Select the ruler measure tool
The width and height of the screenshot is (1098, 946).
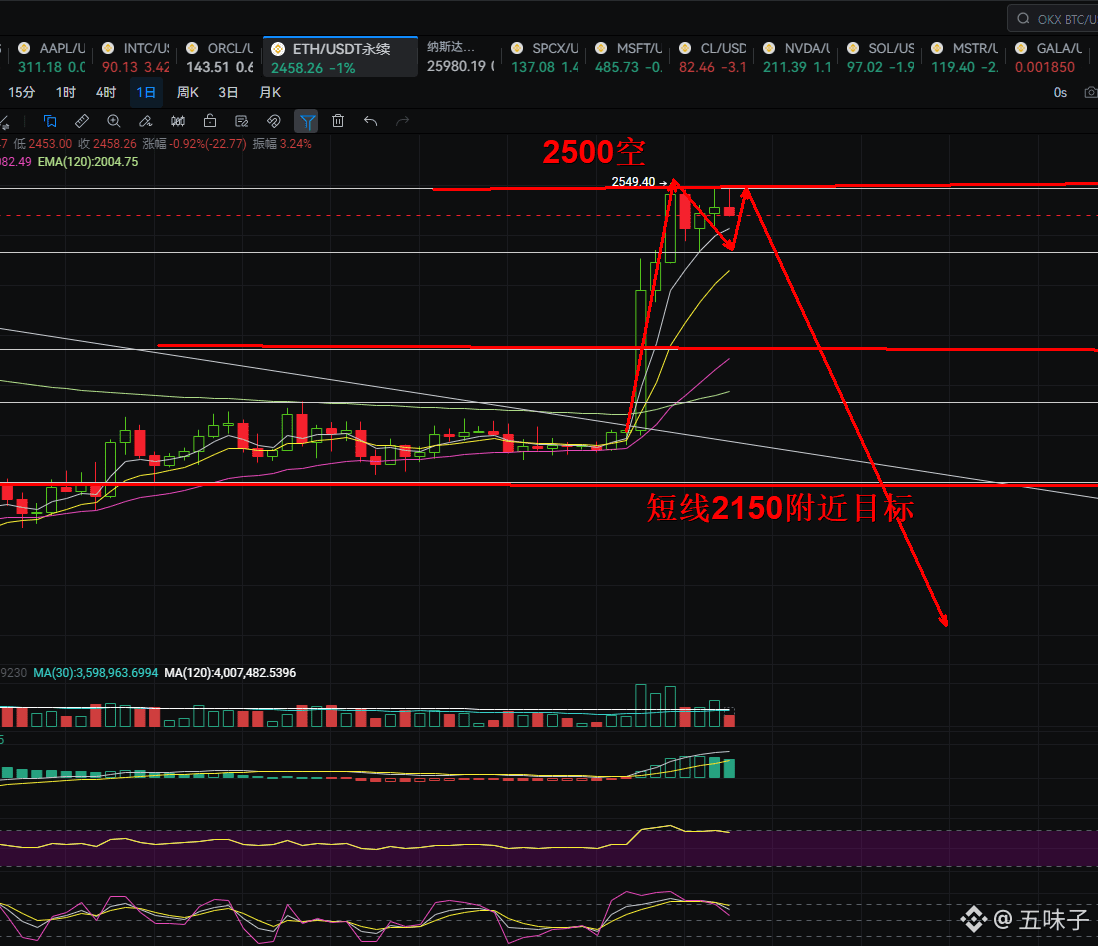point(82,121)
